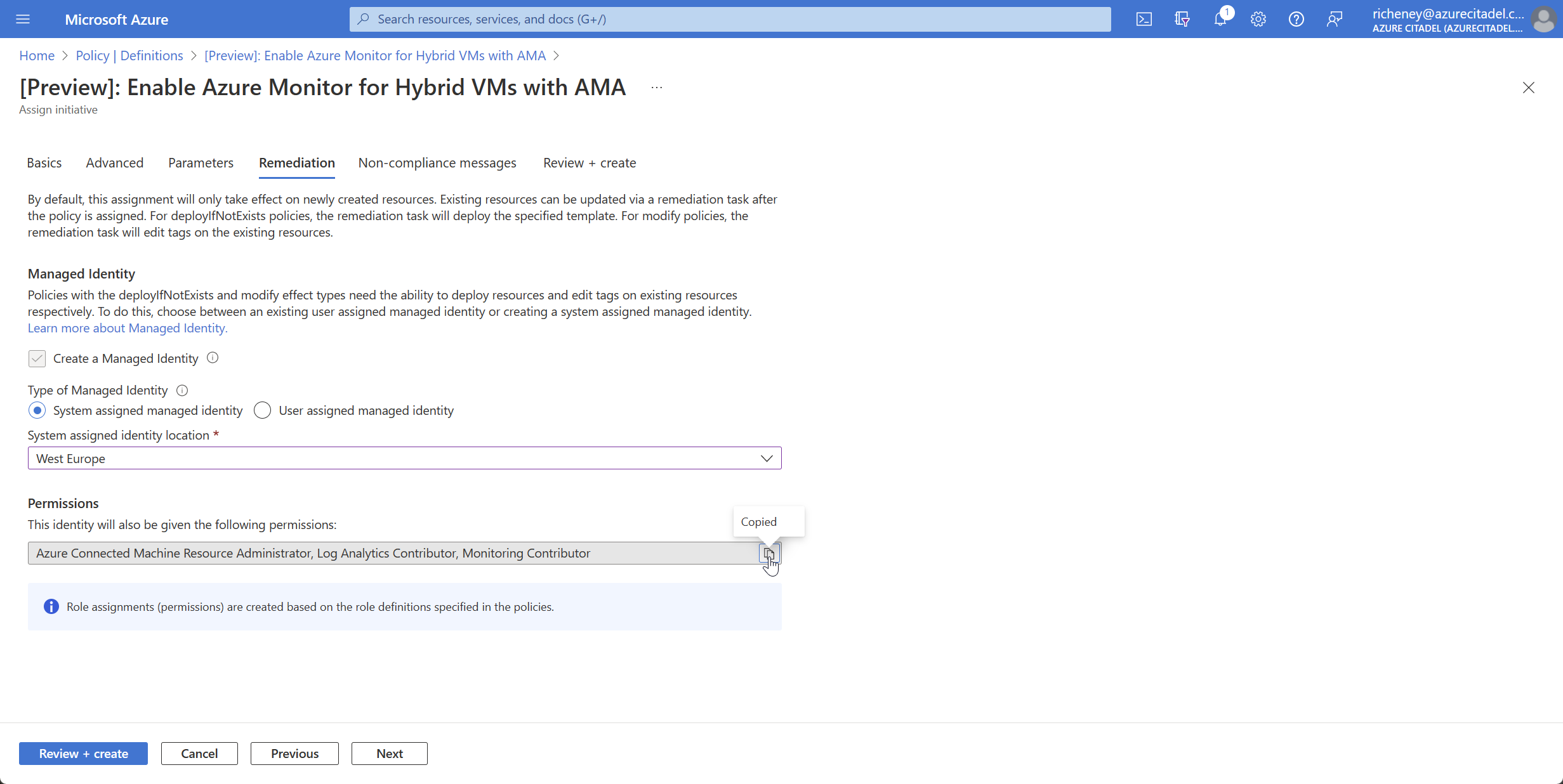Screen dimensions: 1563x784
Task: Open the feedback panel
Action: point(1334,19)
